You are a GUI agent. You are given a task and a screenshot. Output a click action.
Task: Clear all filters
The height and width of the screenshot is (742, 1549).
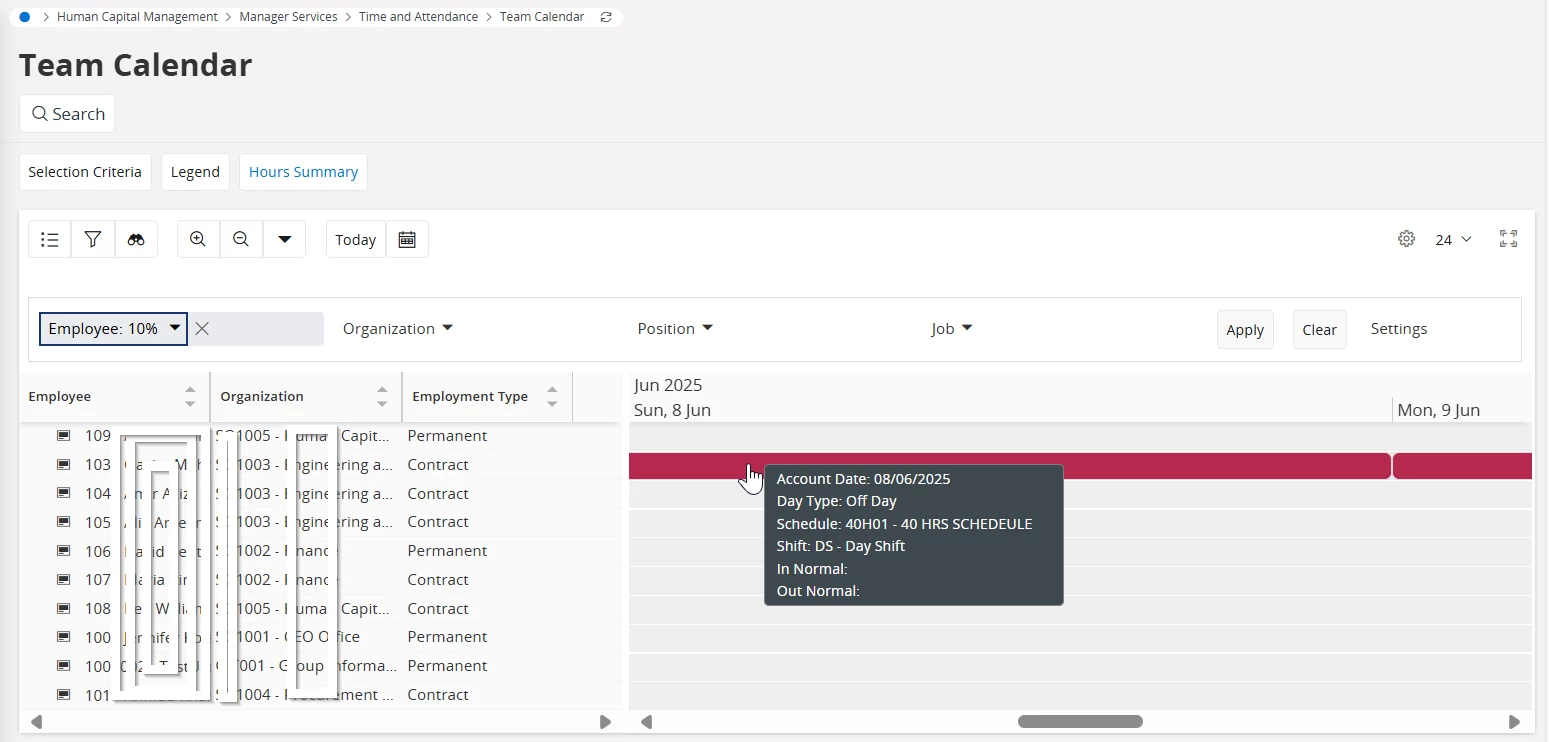pyautogui.click(x=1320, y=330)
